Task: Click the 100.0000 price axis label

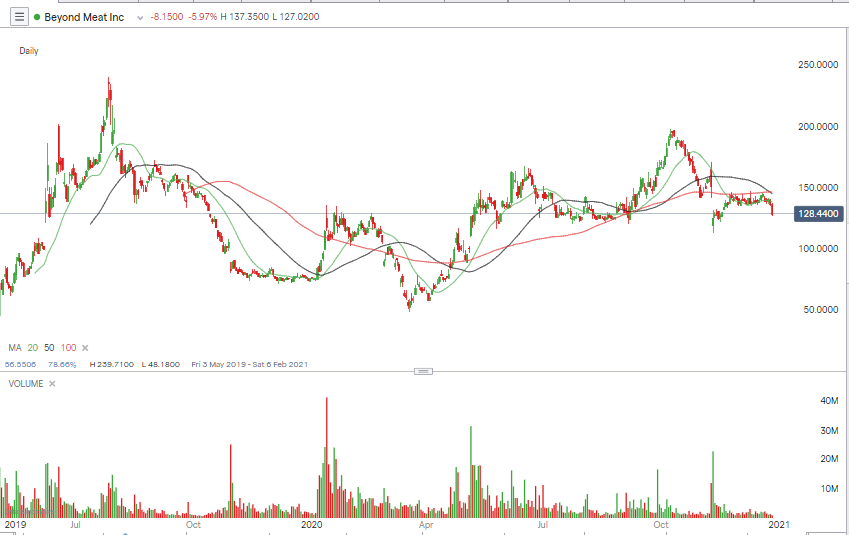Action: (818, 249)
